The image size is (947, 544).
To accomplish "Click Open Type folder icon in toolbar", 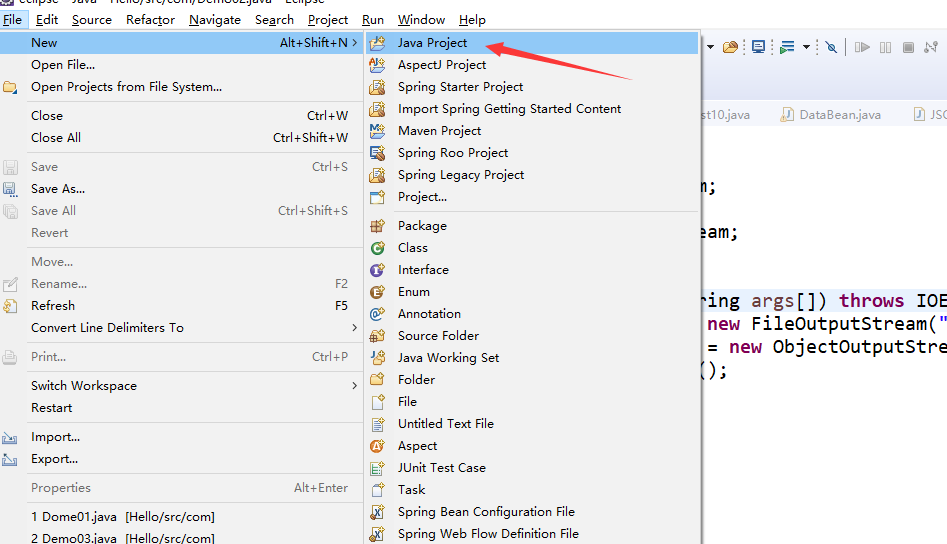I will click(730, 47).
